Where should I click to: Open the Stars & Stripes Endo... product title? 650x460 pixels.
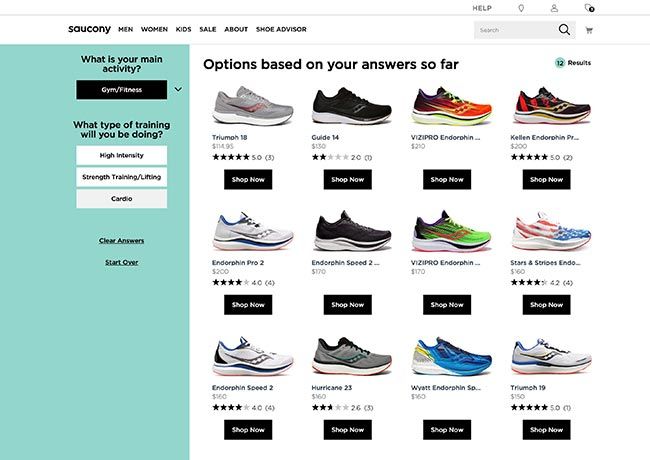tap(545, 262)
